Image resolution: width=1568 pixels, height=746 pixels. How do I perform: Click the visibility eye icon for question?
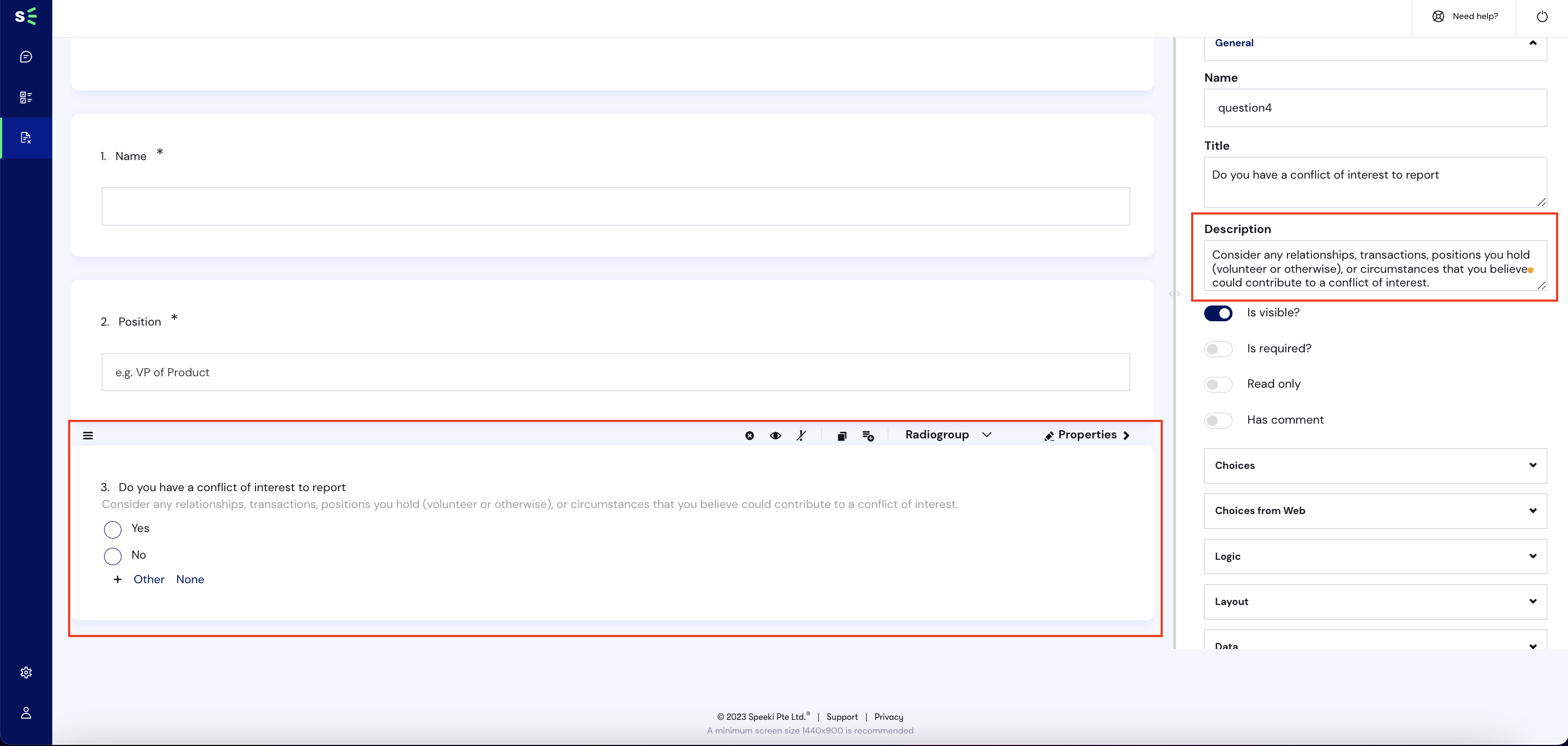click(775, 435)
